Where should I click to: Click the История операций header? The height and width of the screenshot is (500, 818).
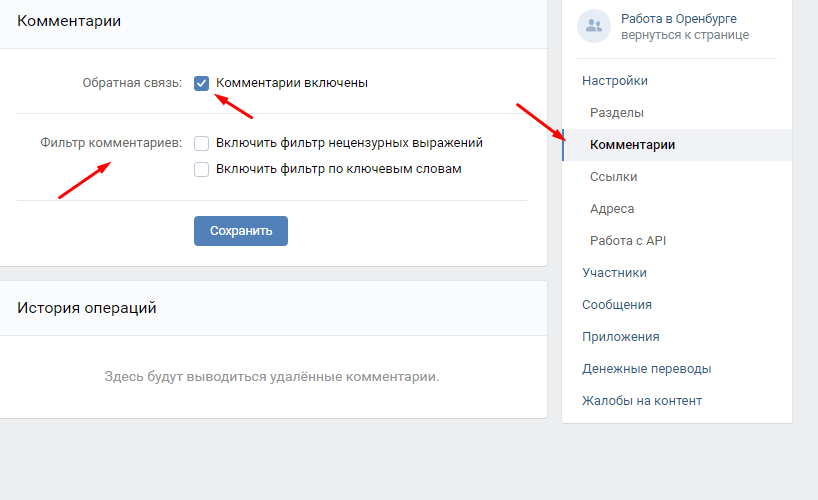[87, 308]
